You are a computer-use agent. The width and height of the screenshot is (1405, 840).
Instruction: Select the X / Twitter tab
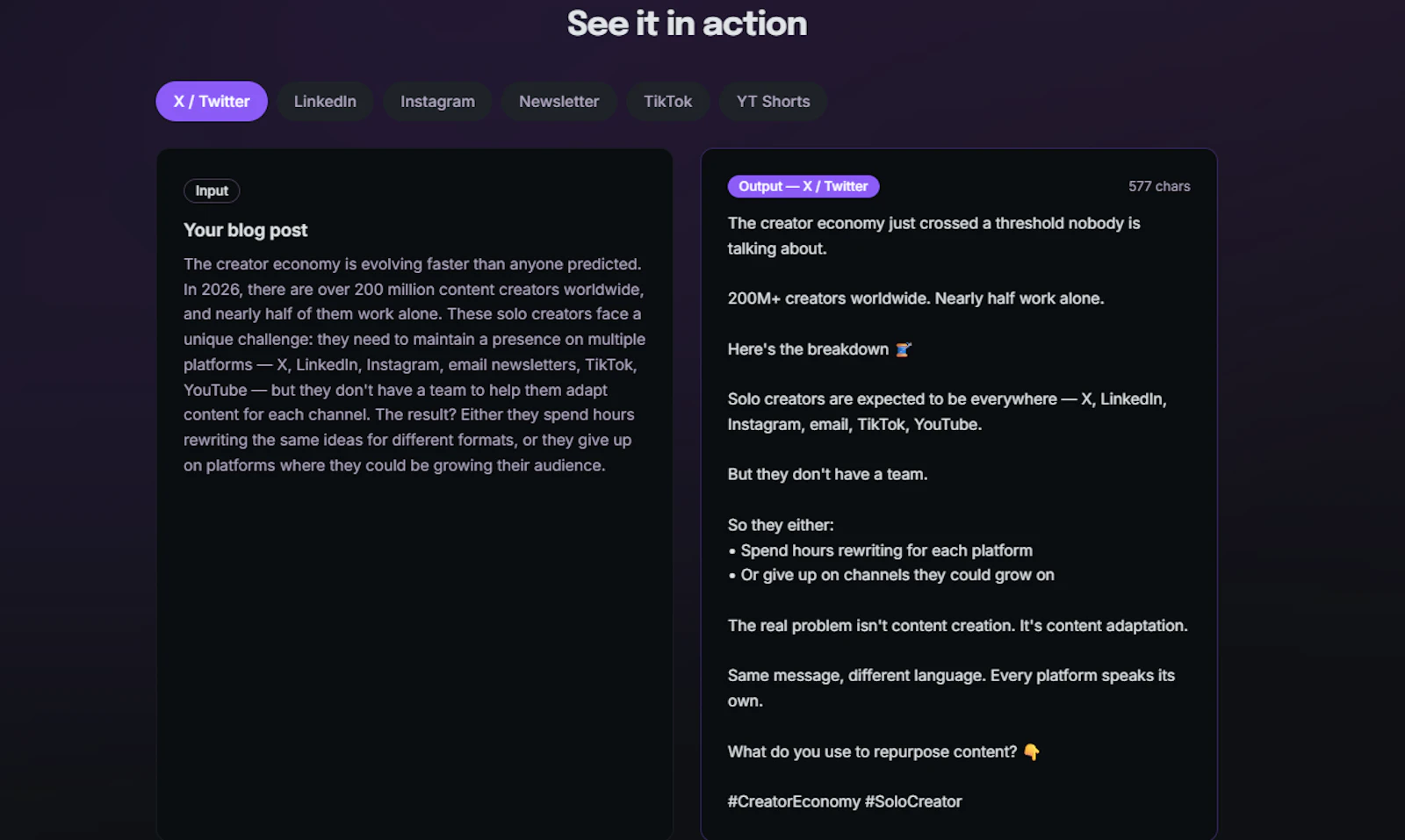212,102
